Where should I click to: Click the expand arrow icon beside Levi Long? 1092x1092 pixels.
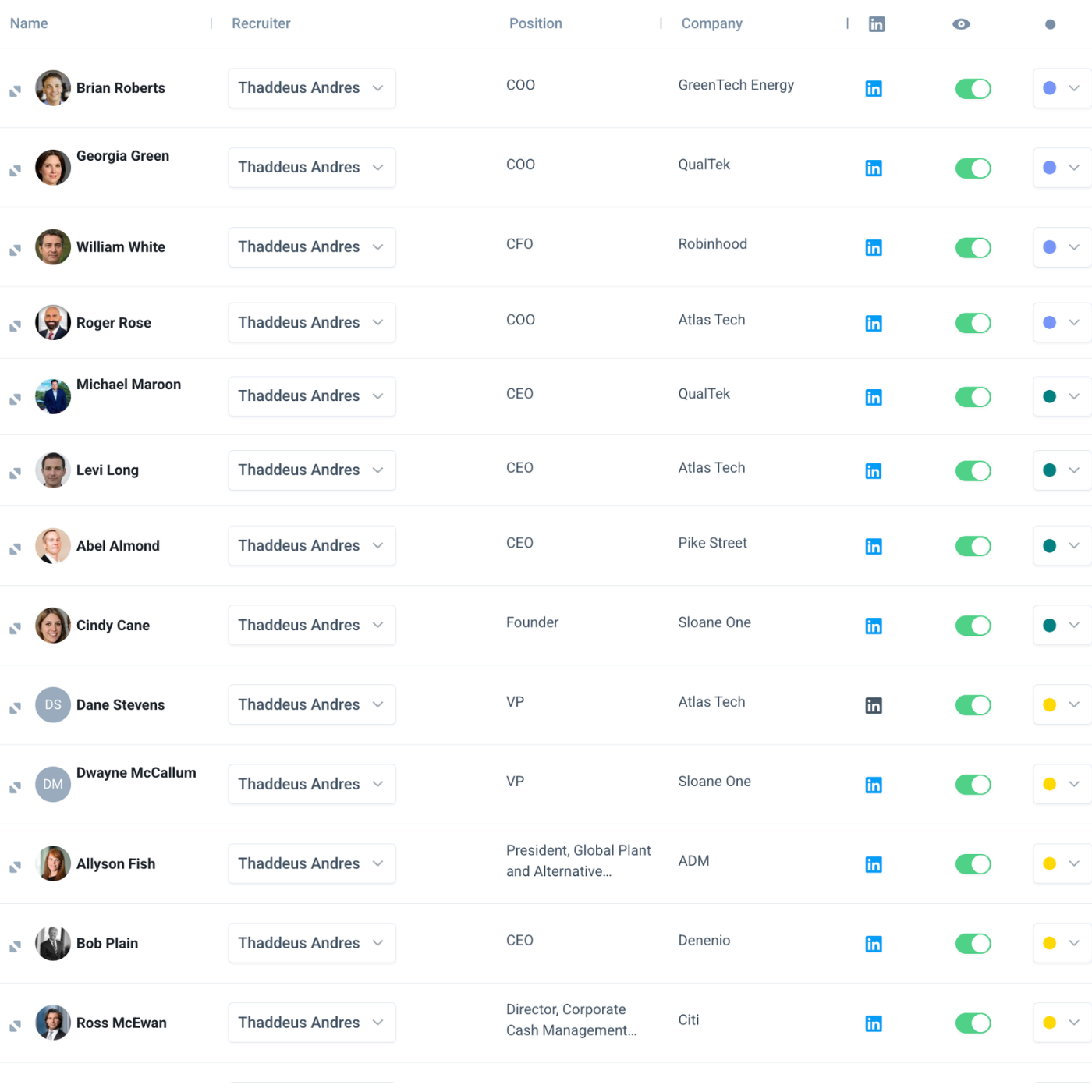(x=15, y=473)
